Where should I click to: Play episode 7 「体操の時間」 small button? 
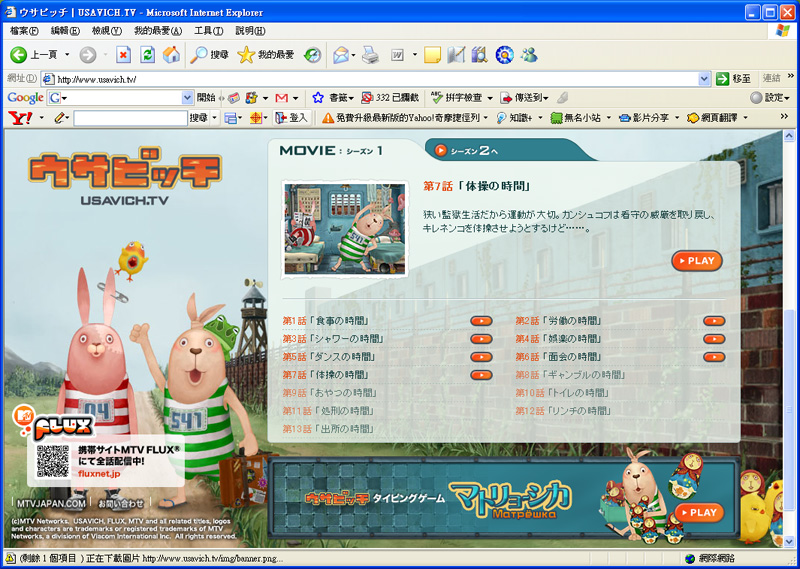[x=481, y=375]
